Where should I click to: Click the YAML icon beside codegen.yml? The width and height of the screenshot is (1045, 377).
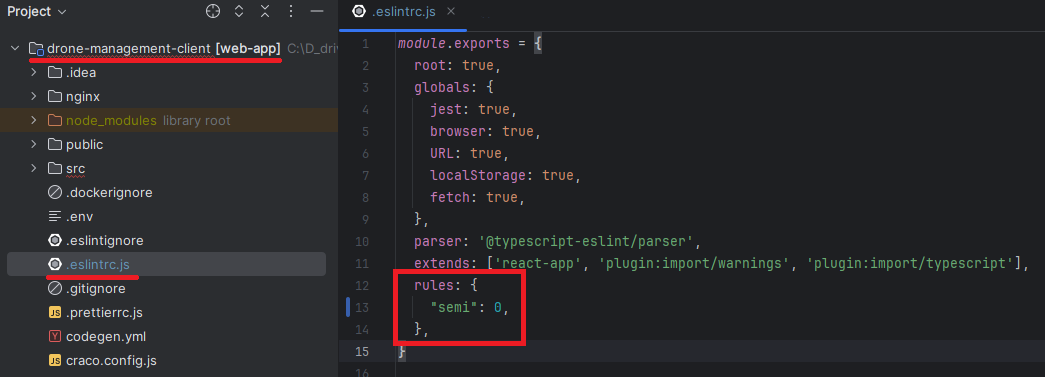tap(55, 336)
